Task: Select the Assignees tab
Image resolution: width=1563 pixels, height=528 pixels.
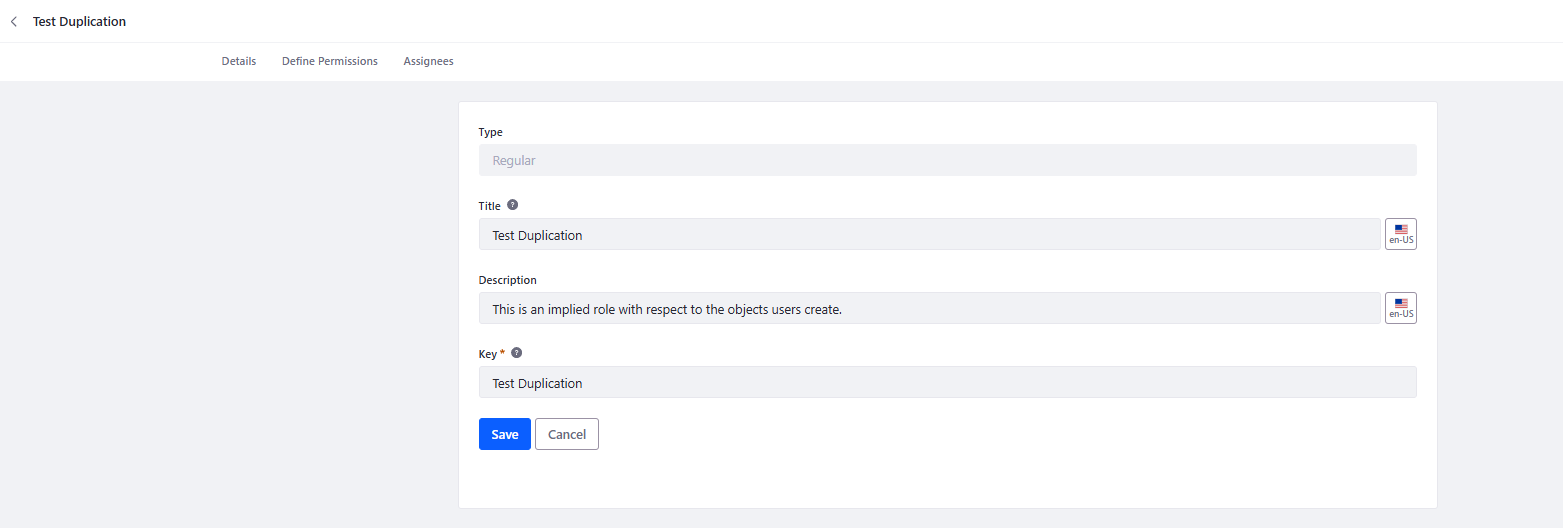Action: (x=428, y=61)
